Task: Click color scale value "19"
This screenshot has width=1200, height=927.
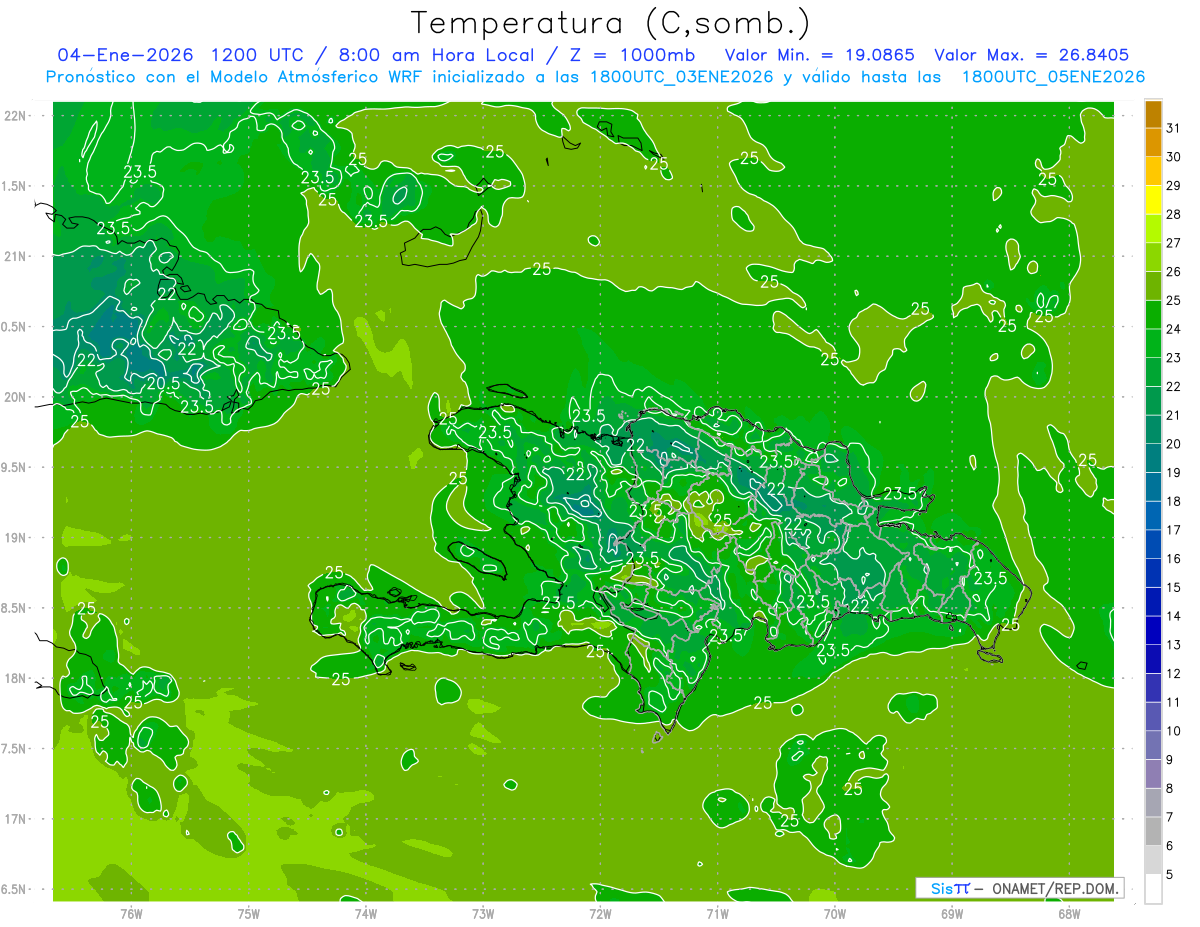Action: coord(1174,472)
